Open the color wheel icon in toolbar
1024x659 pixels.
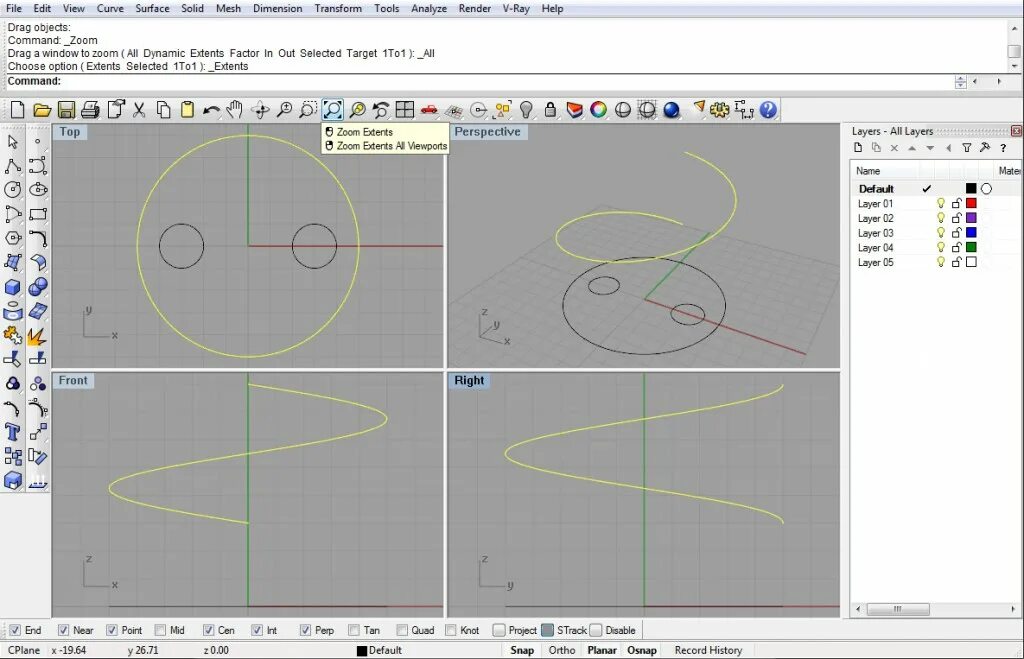598,110
